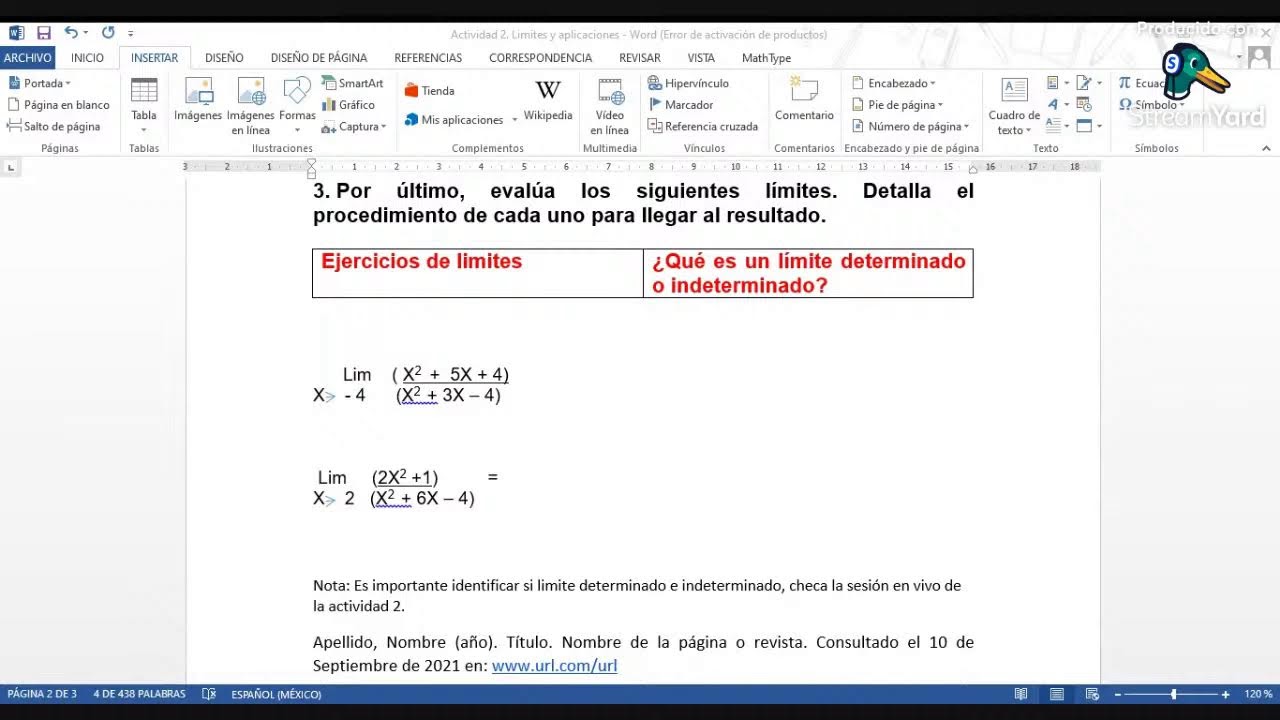1280x720 pixels.
Task: Click the Word application icon in title bar
Action: tap(16, 33)
